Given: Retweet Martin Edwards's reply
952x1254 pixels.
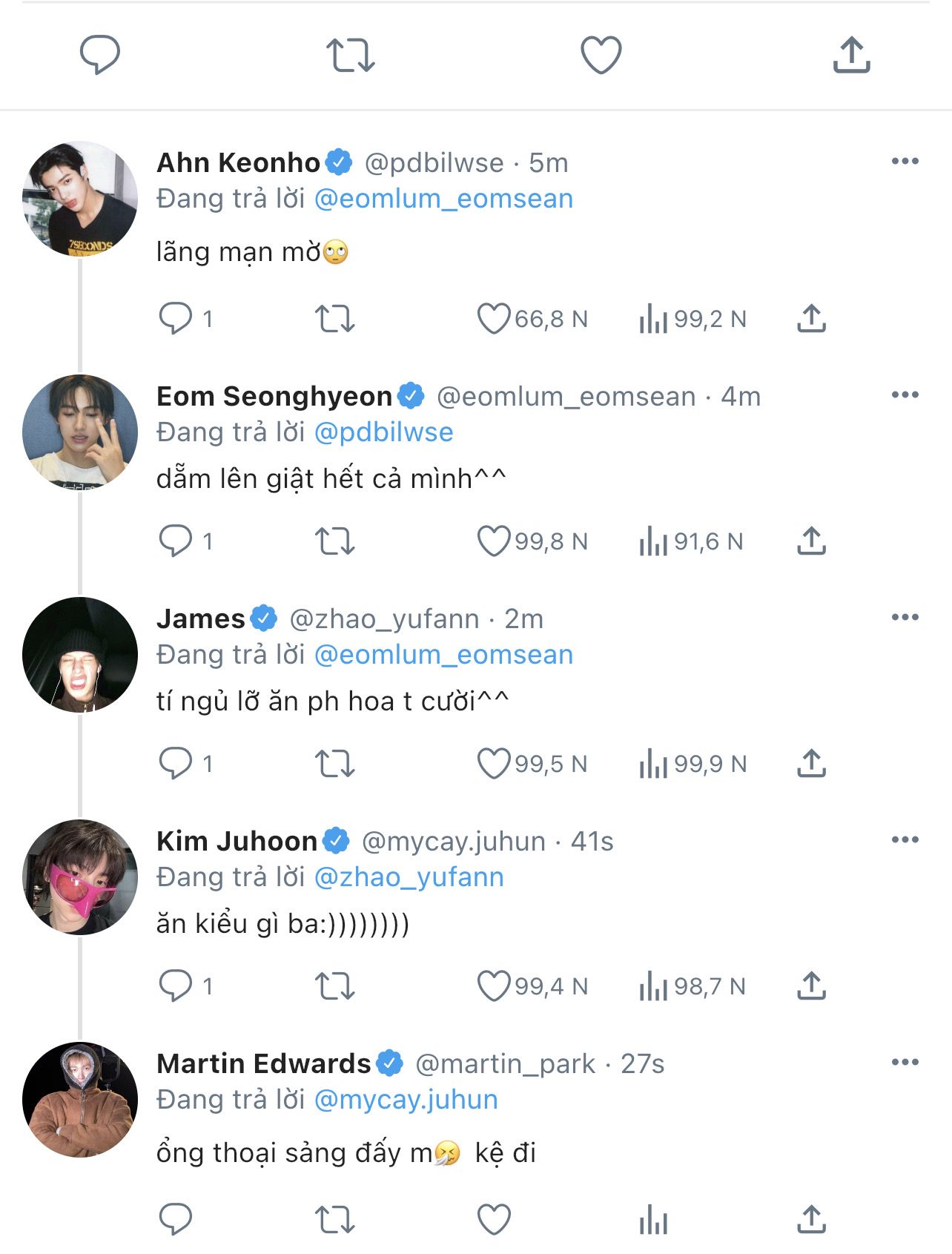Looking at the screenshot, I should point(335,1220).
